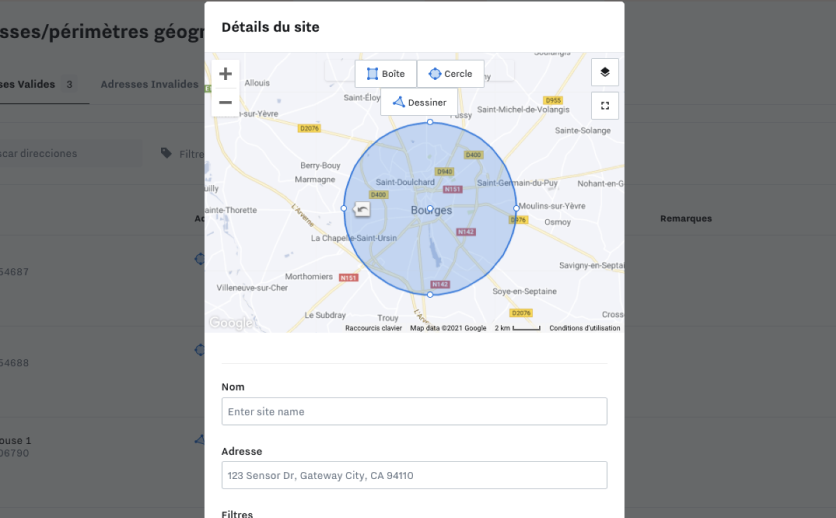The width and height of the screenshot is (836, 518).
Task: Click the circle's left edge handle
Action: [x=343, y=208]
